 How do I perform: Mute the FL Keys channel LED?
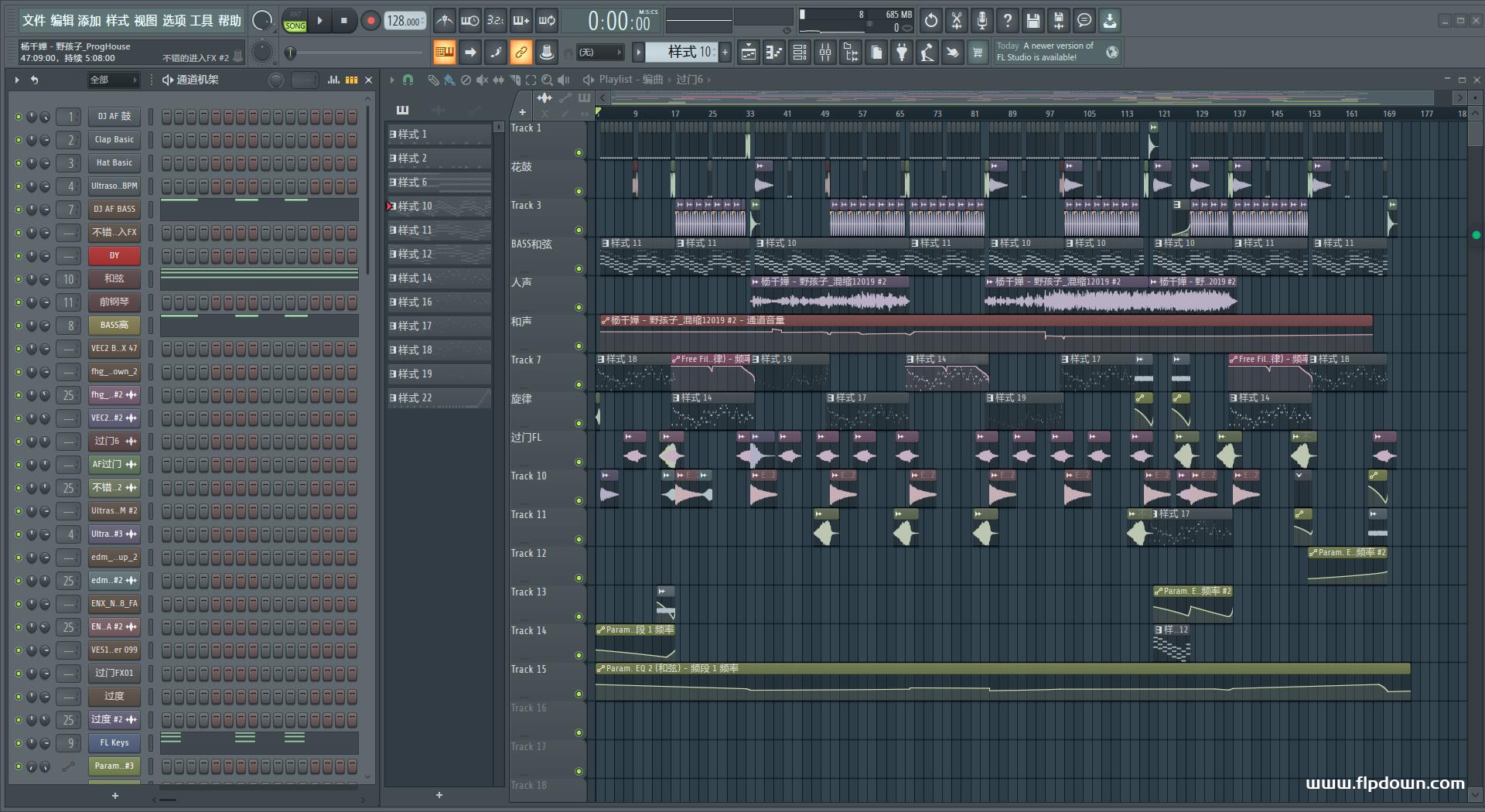(x=19, y=743)
